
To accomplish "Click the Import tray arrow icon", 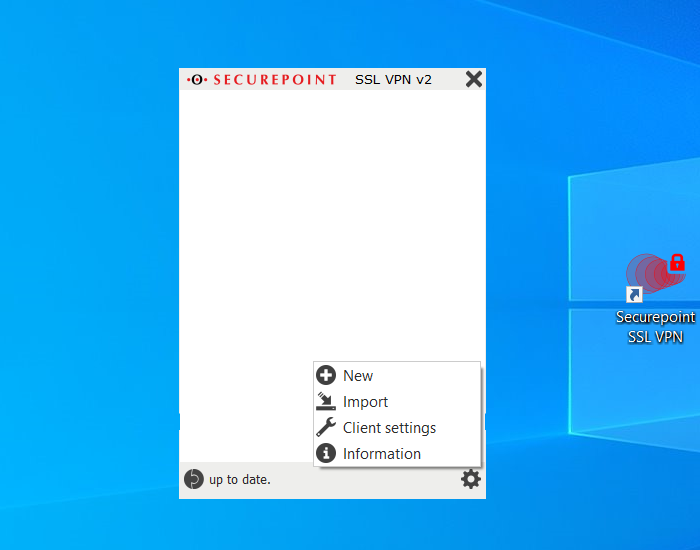I will 326,402.
